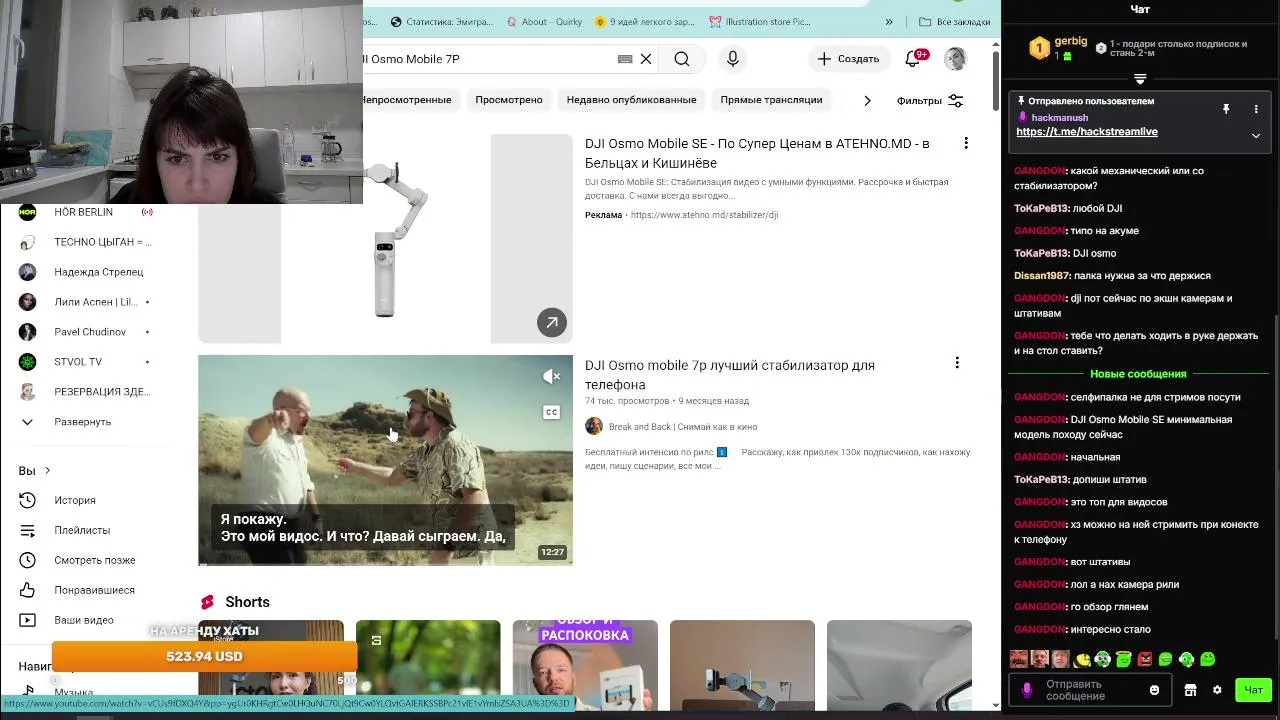The image size is (1280, 720).
Task: Open the DJI Osmo mobile 7p лучший стабилизатор video title
Action: pos(730,375)
